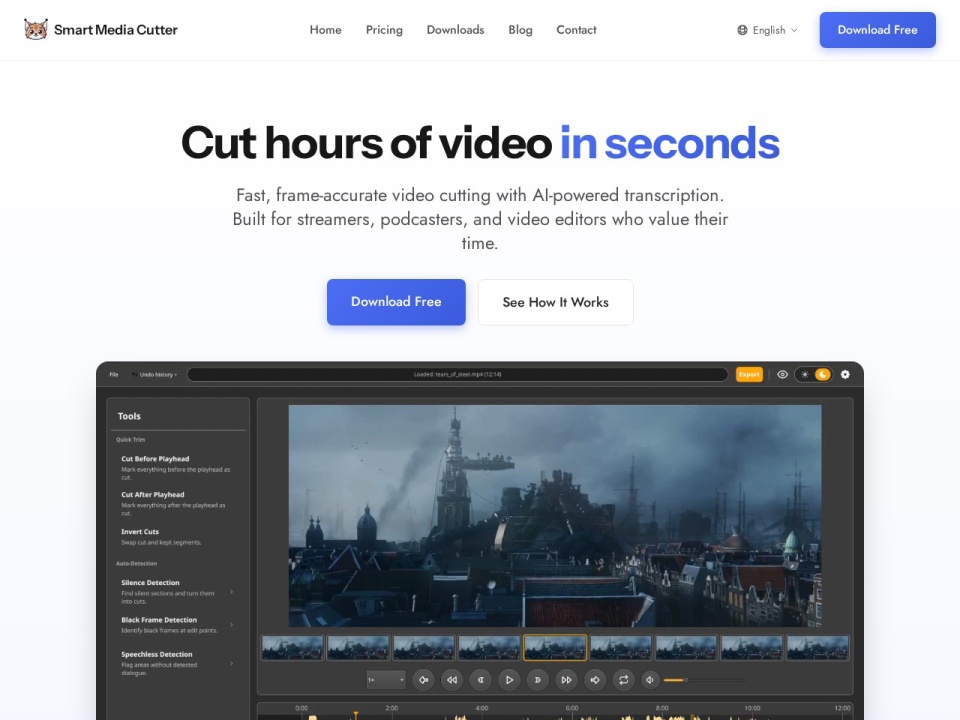Viewport: 960px width, 720px height.
Task: Click the loaded file name bar
Action: (x=457, y=375)
